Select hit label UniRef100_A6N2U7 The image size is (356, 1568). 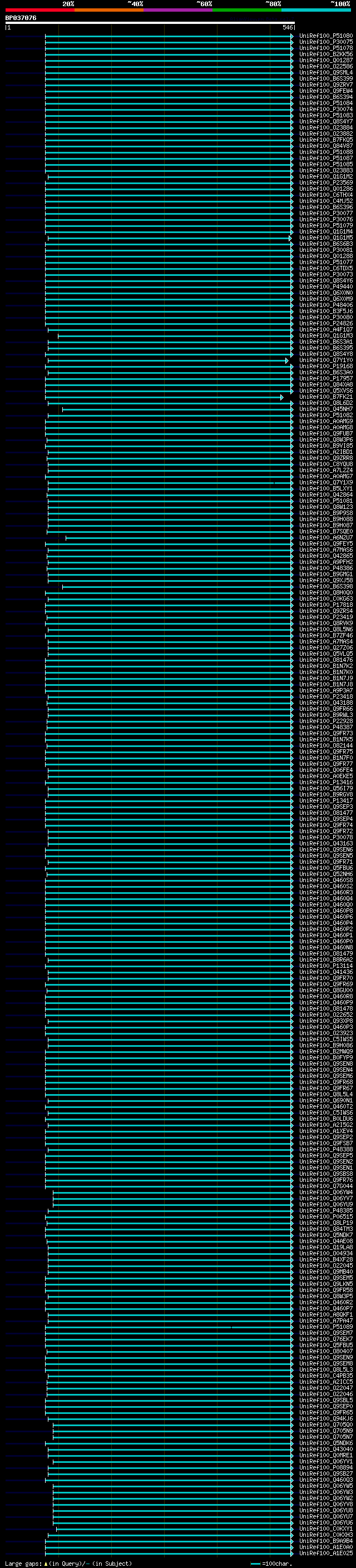325,537
